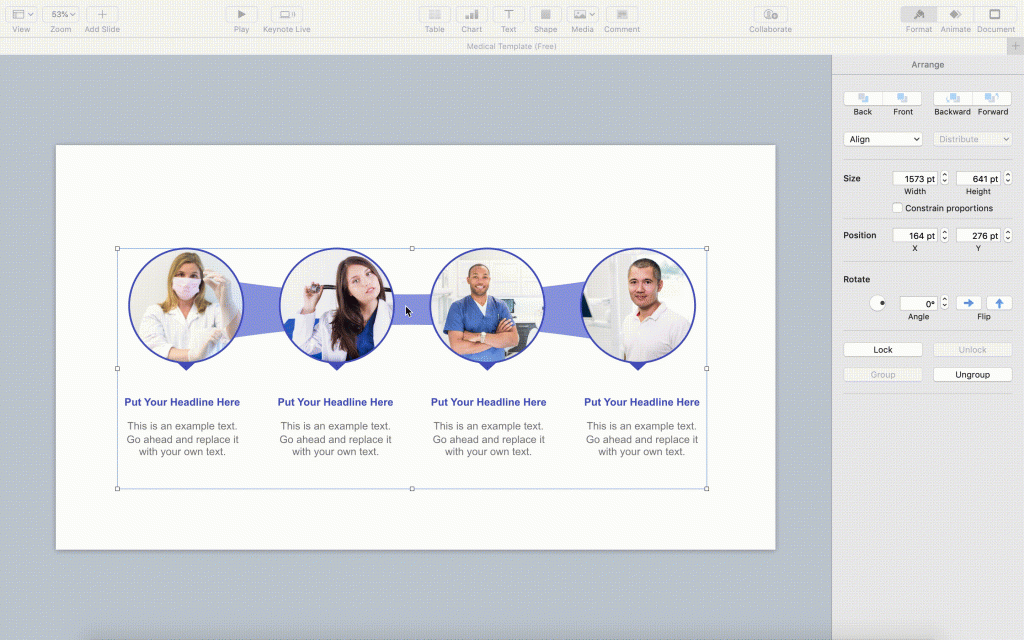
Task: Click the Collaborate icon
Action: pyautogui.click(x=770, y=15)
